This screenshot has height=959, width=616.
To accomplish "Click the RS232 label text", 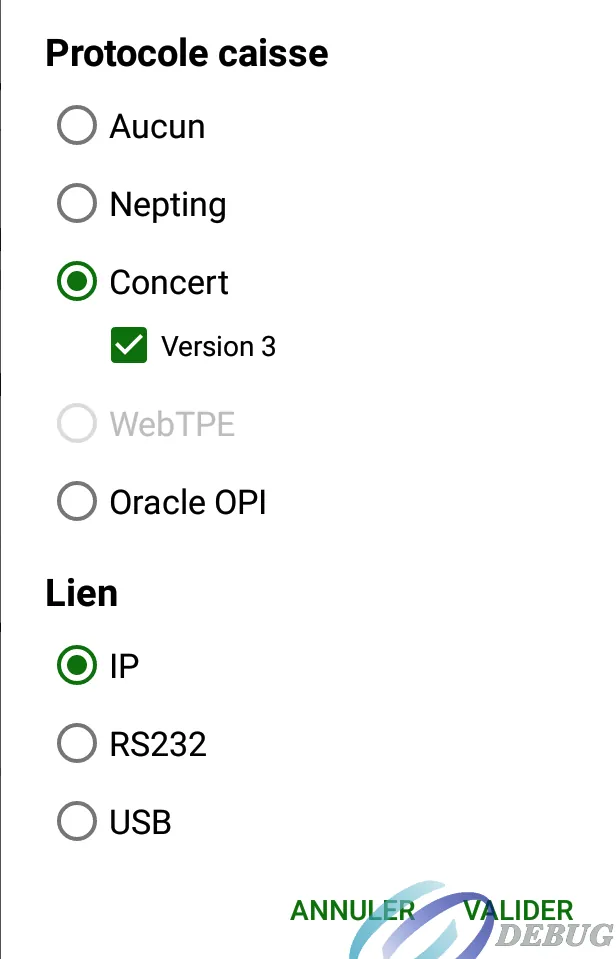I will click(158, 744).
